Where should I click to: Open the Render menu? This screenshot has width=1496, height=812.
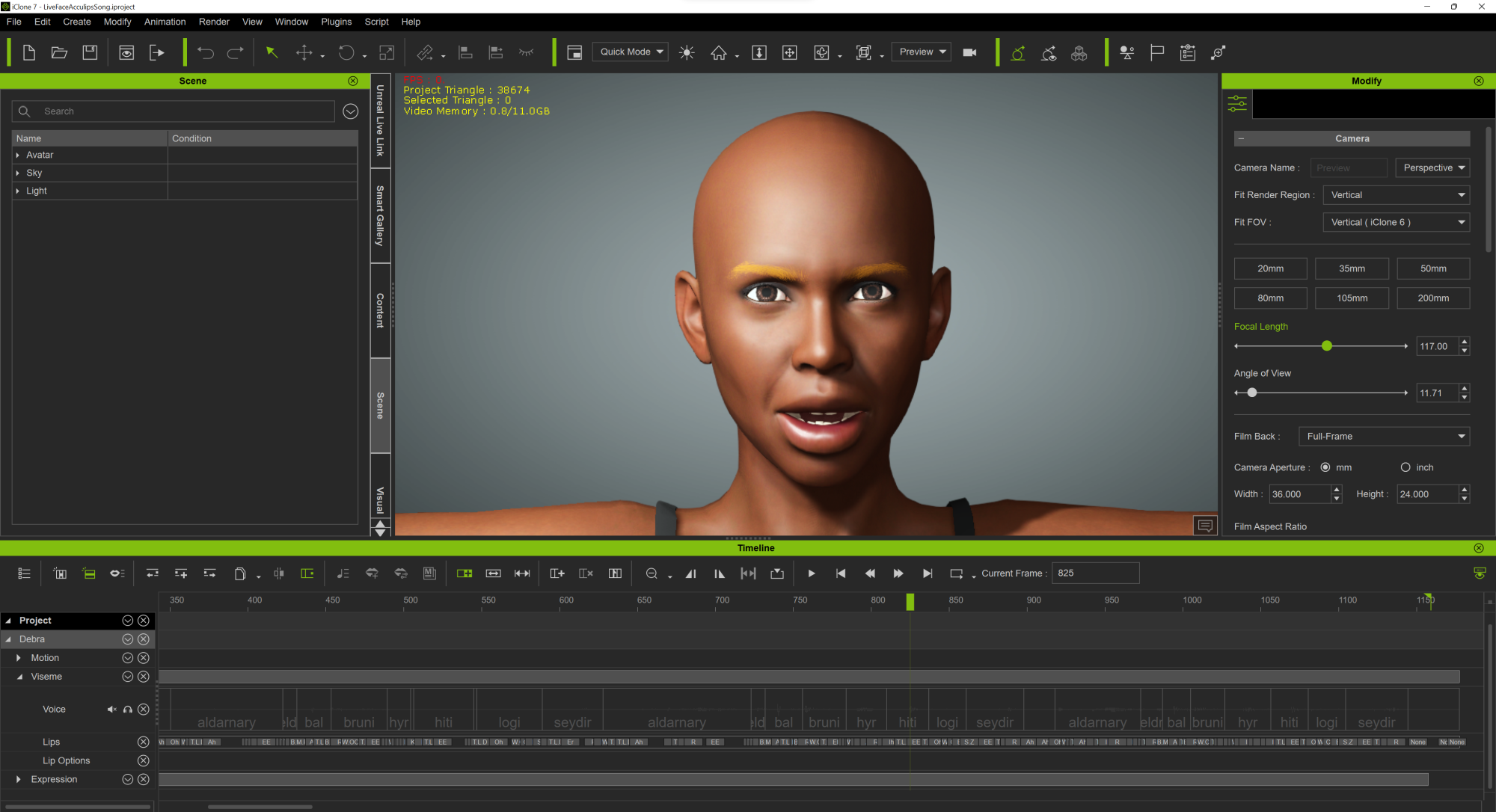click(214, 22)
